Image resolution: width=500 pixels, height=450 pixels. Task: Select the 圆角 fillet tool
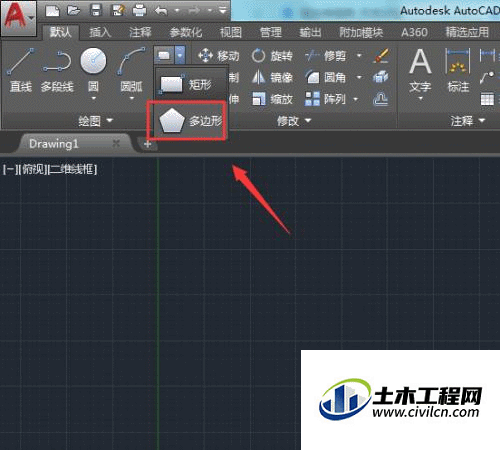(x=325, y=78)
